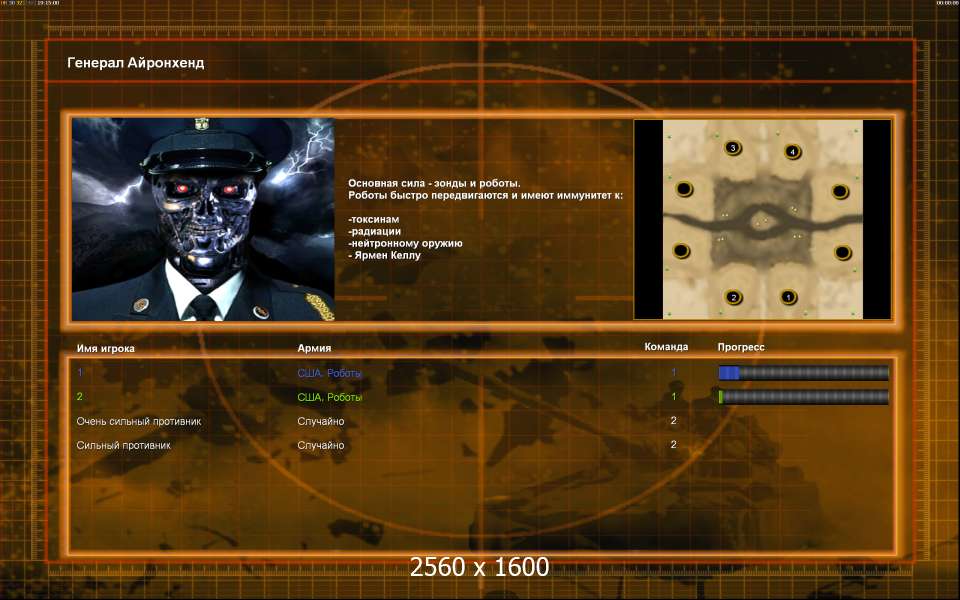The height and width of the screenshot is (600, 960).
Task: Click the green player name '2'
Action: 80,397
